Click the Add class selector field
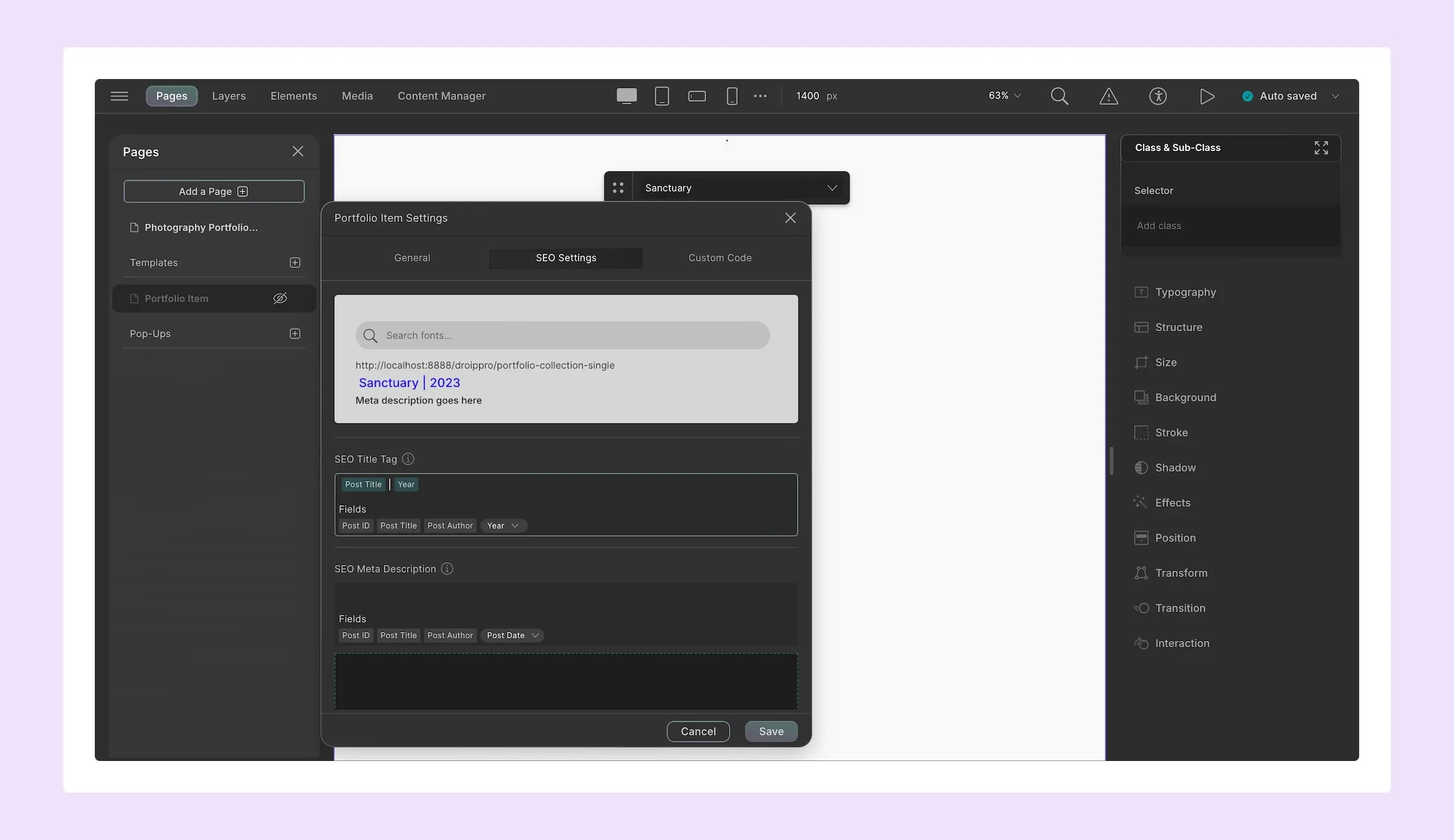Screen dimensions: 1454x840 pos(1230,226)
